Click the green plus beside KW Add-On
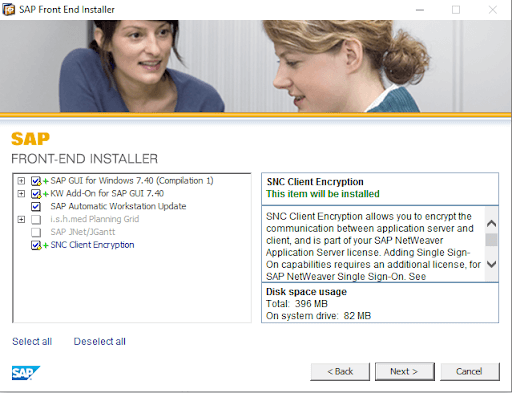Screen dimensions: 512x393 pyautogui.click(x=46, y=194)
